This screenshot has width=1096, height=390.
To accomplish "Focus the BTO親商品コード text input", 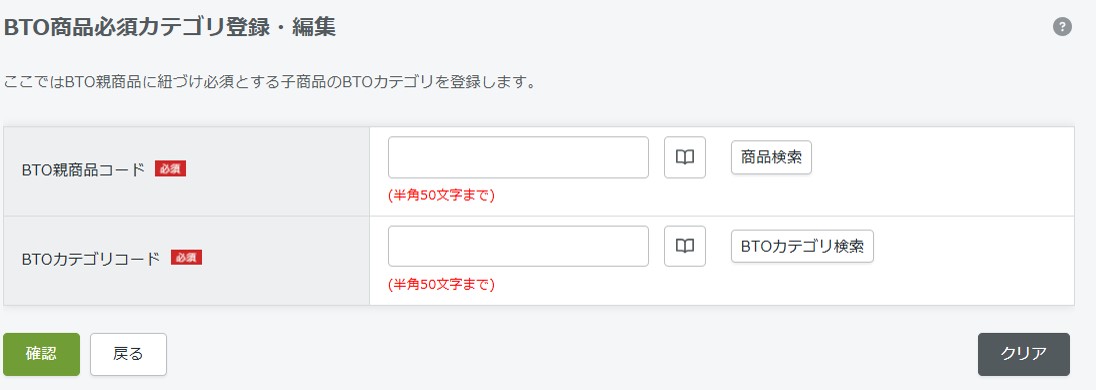I will click(518, 157).
